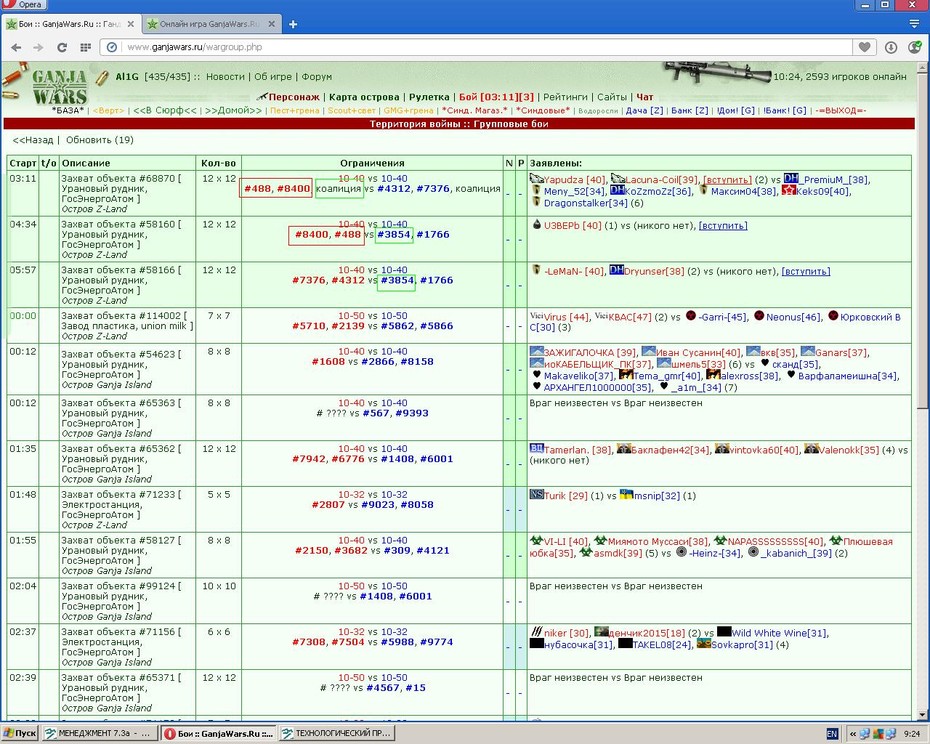Go back using browser back arrow
This screenshot has width=930, height=744.
click(x=16, y=47)
